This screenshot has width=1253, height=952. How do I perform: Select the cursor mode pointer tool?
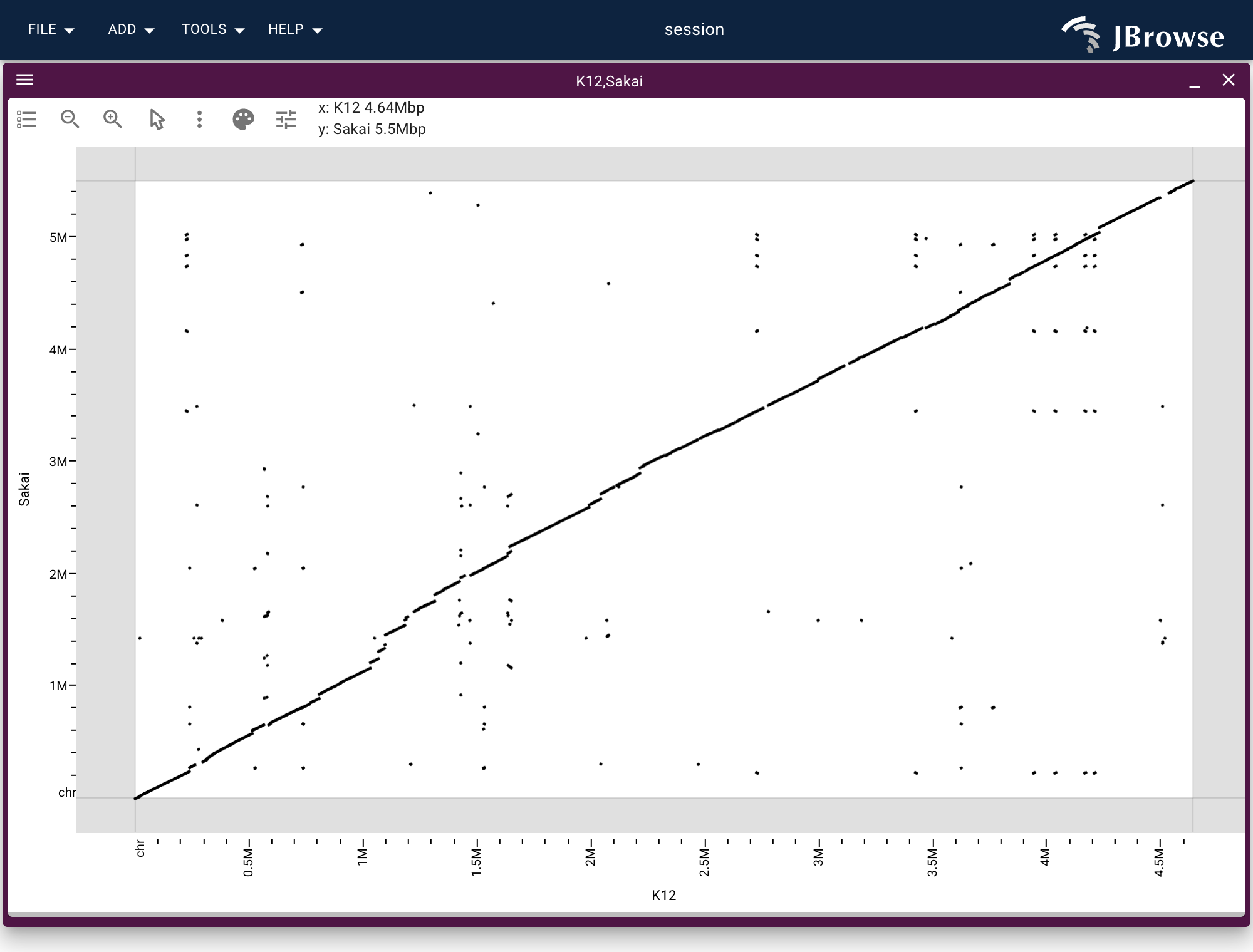[x=157, y=119]
